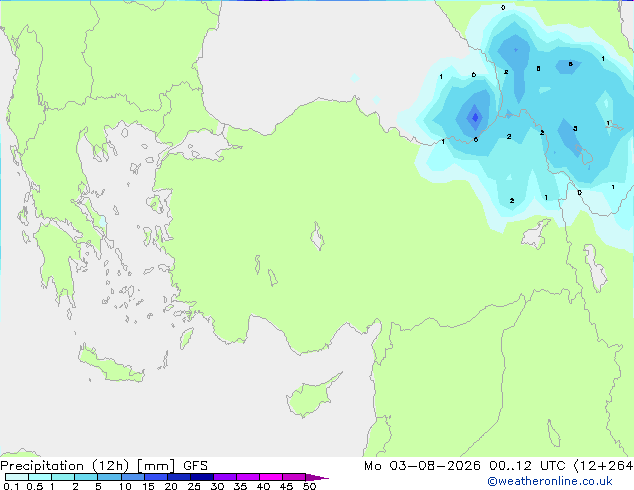Click the legend scale value '30'
The height and width of the screenshot is (490, 634).
point(217,486)
